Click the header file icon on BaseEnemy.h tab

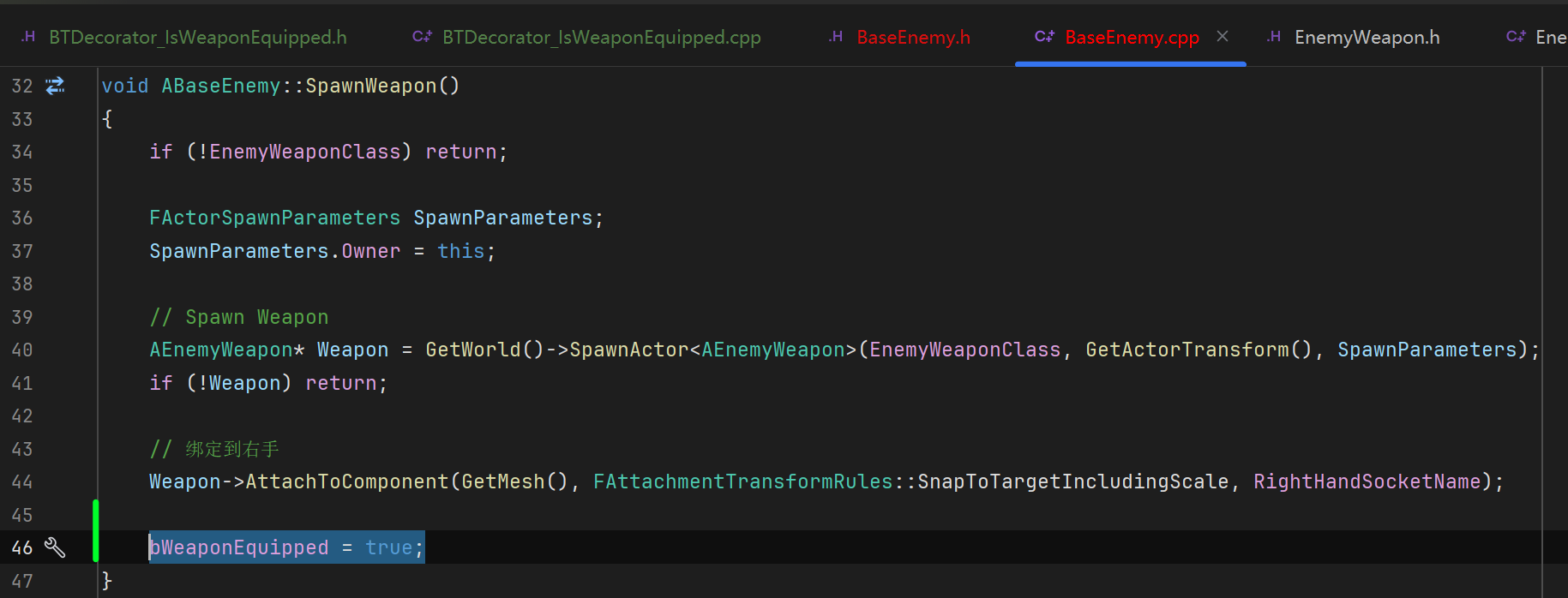click(x=836, y=36)
